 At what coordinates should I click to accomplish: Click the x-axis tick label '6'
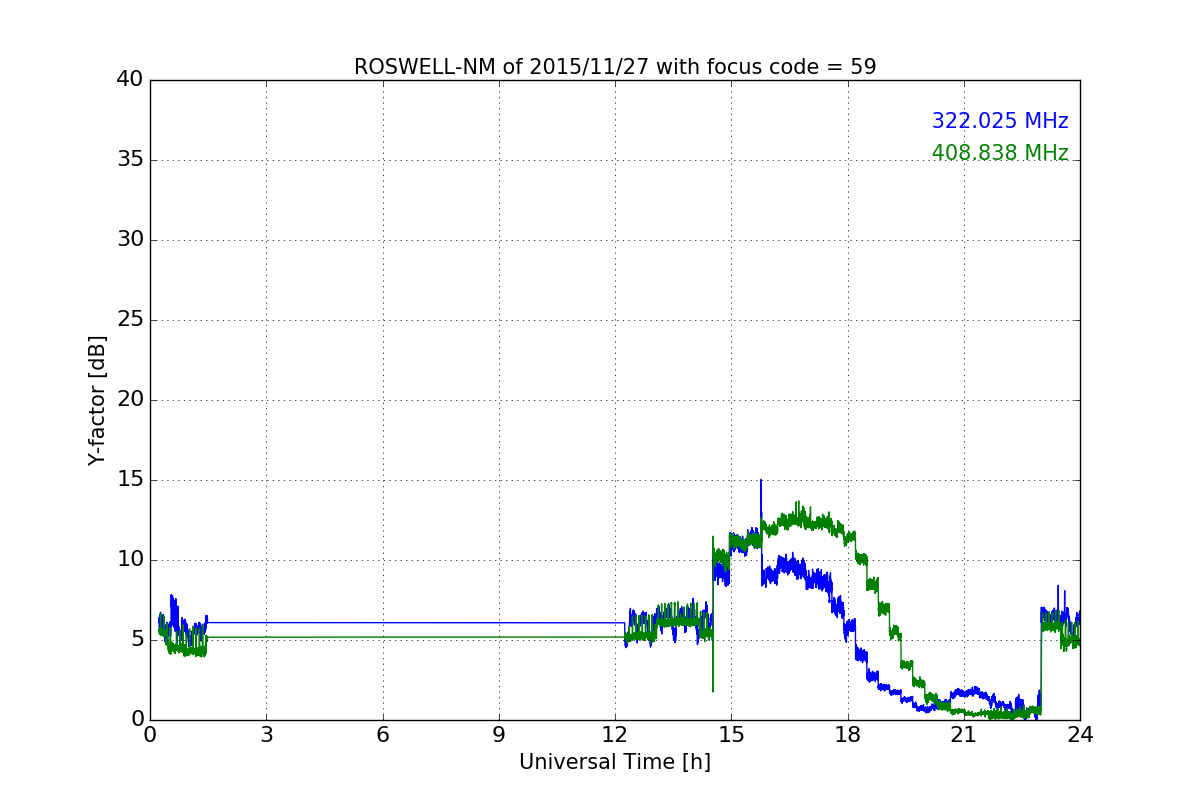pos(382,735)
